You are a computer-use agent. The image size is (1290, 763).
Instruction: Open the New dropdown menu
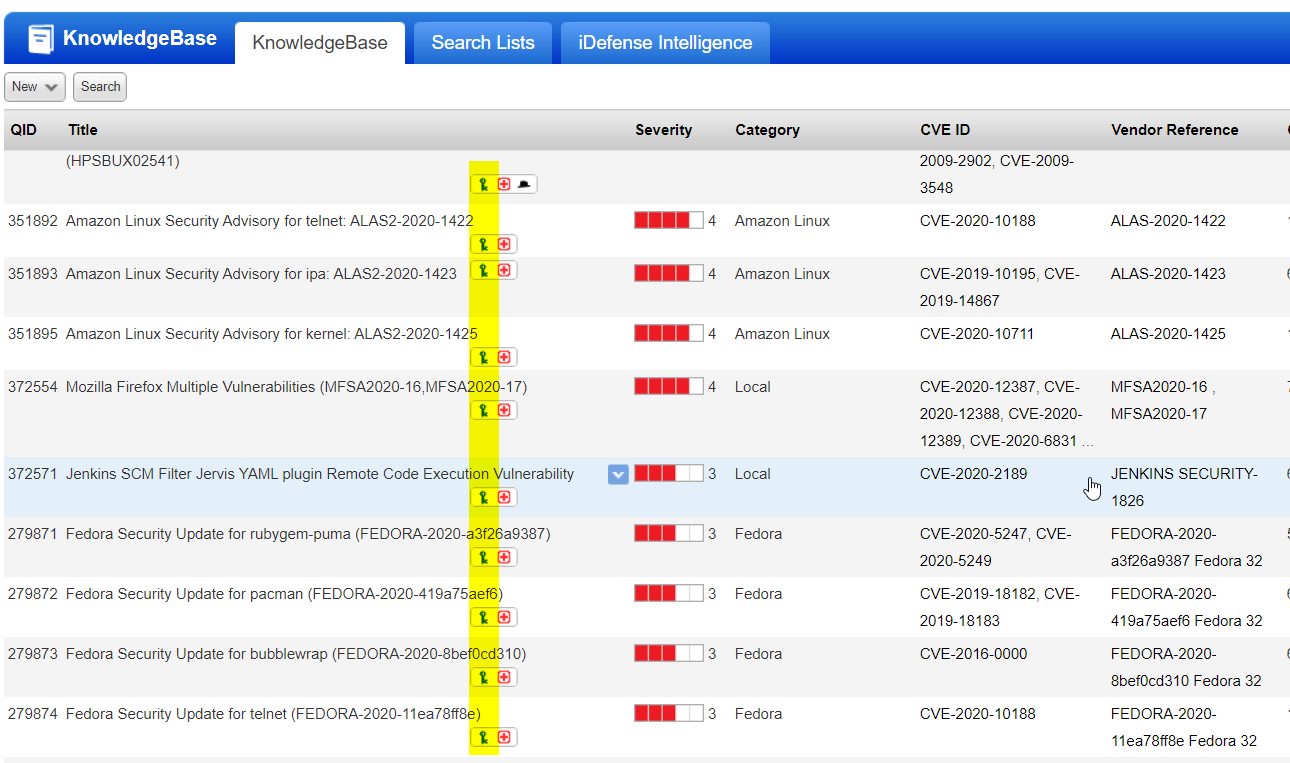pos(34,87)
